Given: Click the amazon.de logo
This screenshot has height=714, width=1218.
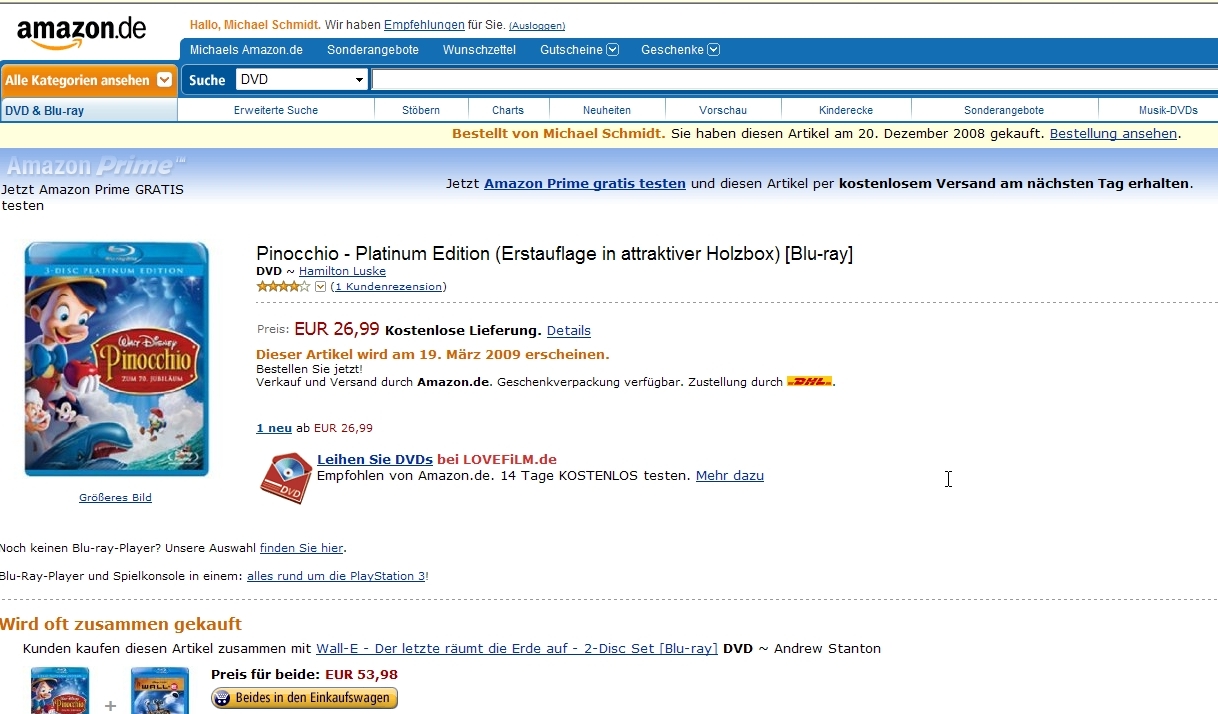Looking at the screenshot, I should [x=82, y=32].
